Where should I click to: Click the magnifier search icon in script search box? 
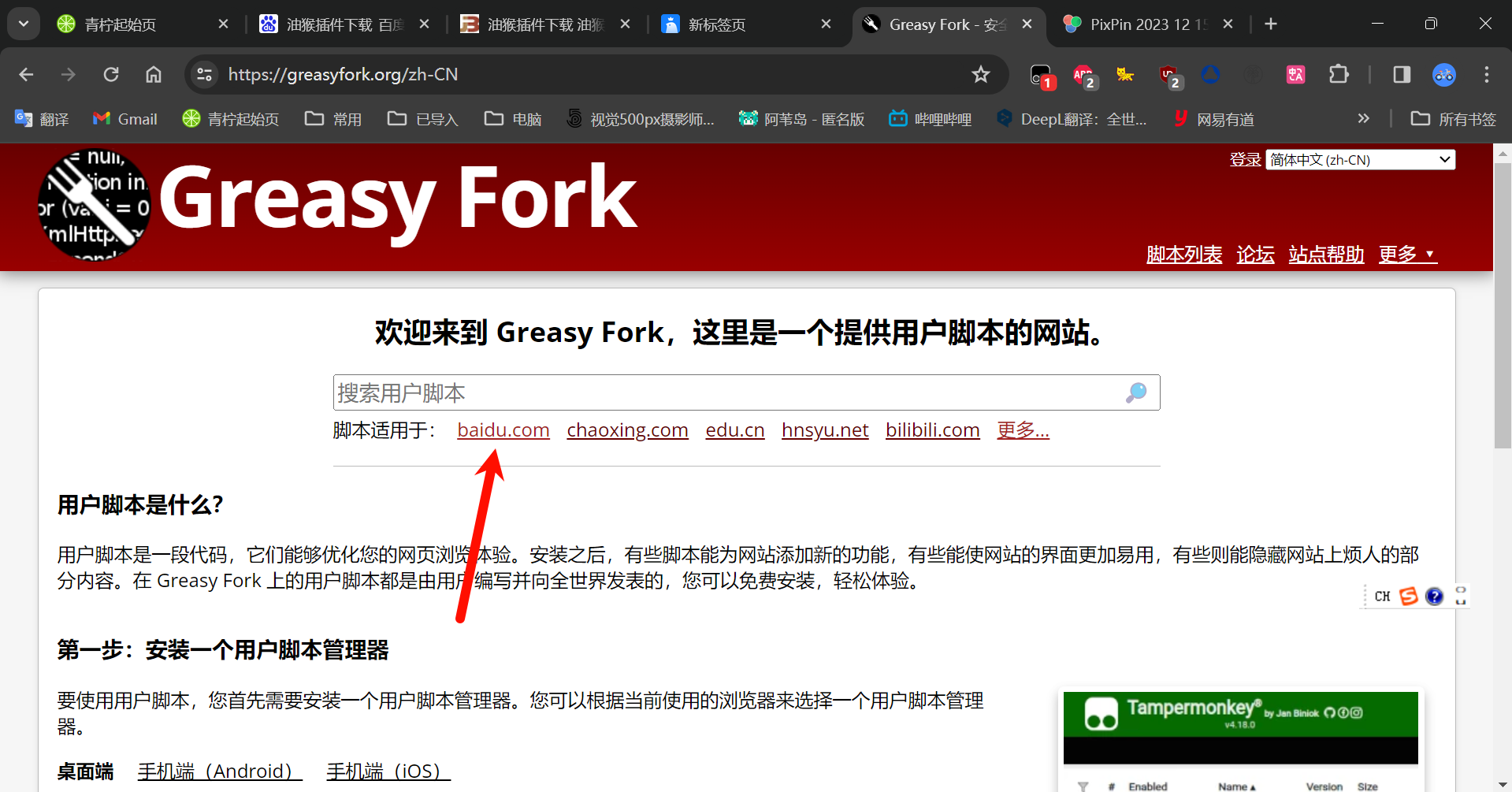(x=1135, y=392)
